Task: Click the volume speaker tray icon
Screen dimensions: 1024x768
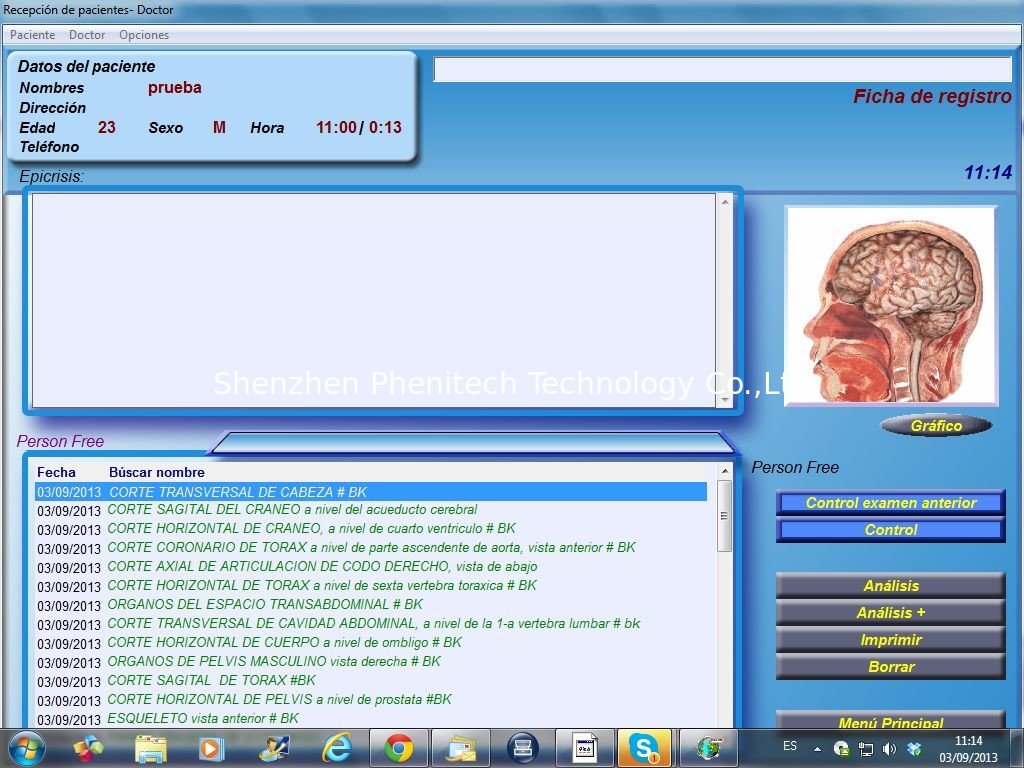Action: tap(889, 749)
